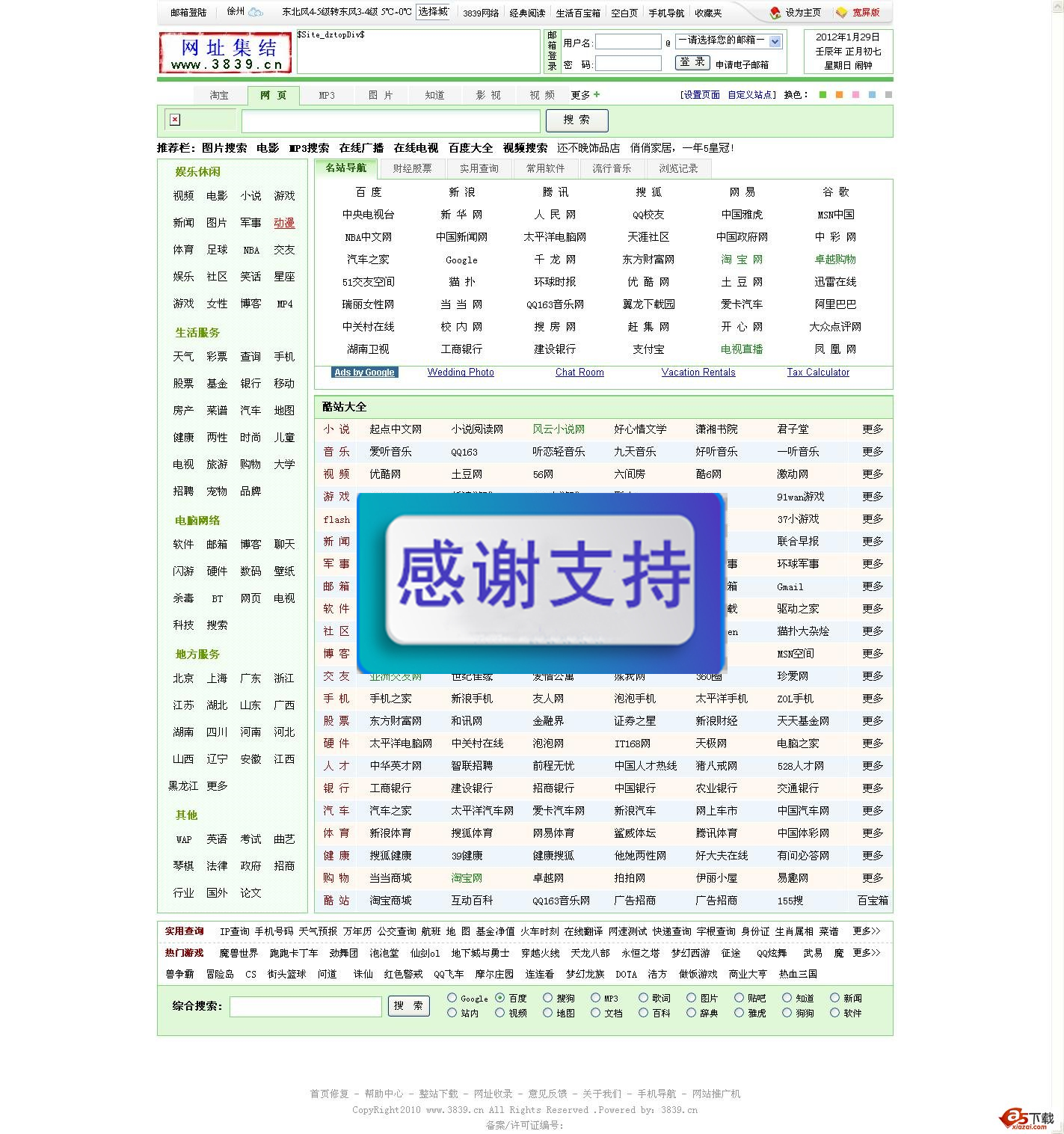Image resolution: width=1064 pixels, height=1134 pixels.
Task: Open the 邮箱登陆 link in the top bar
Action: pos(188,13)
